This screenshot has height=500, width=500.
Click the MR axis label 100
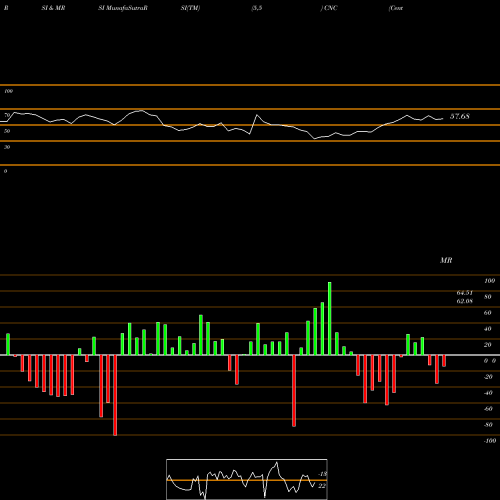[x=490, y=281]
